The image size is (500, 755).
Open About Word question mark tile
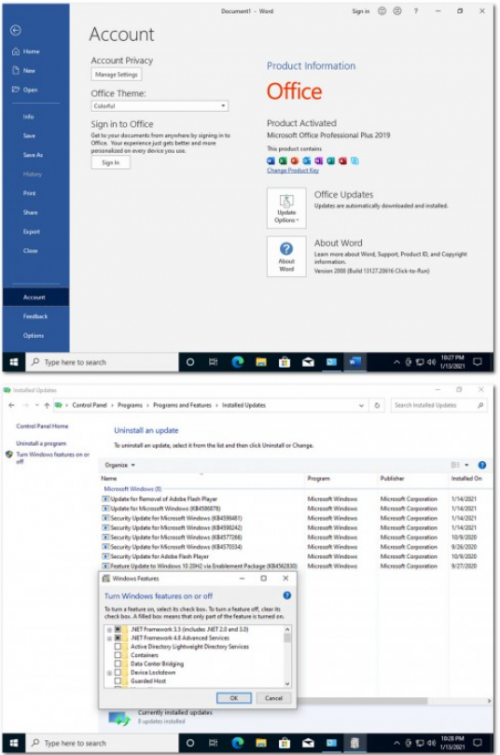(x=287, y=256)
